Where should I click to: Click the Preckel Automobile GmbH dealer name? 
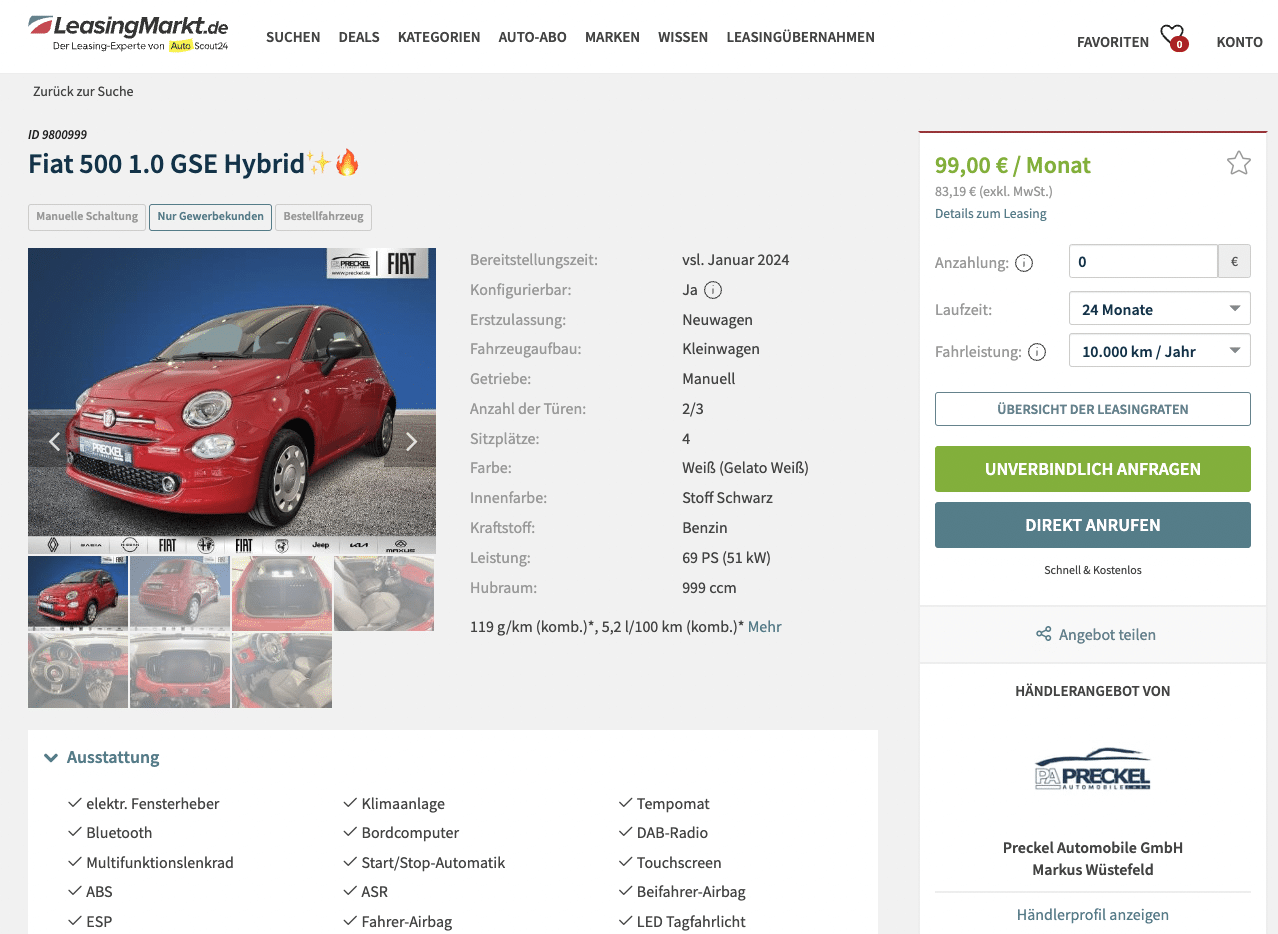click(1093, 847)
